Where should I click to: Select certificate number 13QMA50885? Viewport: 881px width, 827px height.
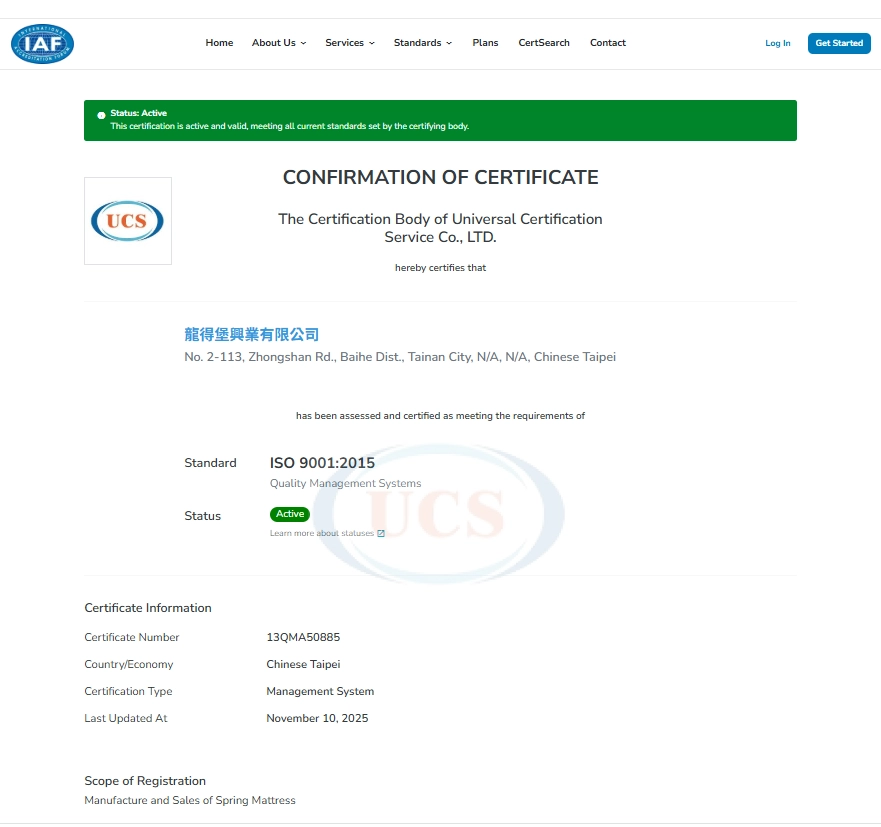click(x=303, y=637)
